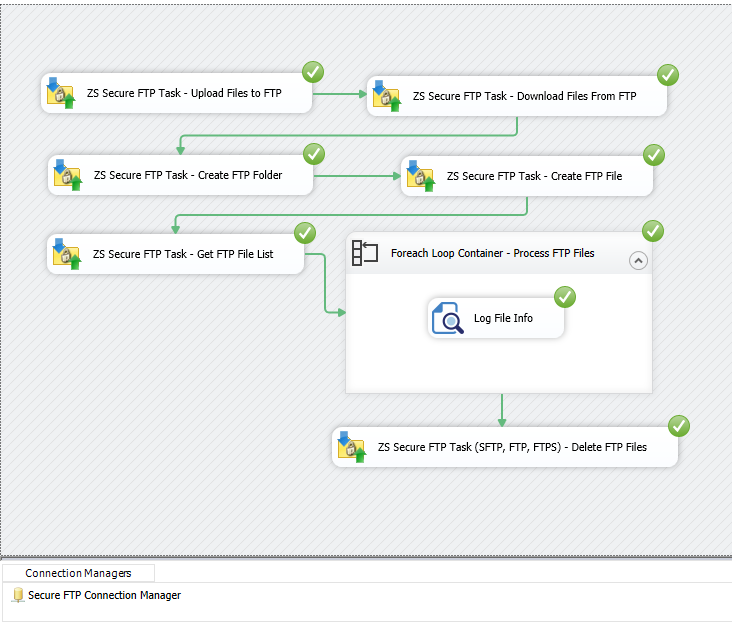Select the Delete FTP Files task icon
Screen dimensions: 732x623
pos(351,447)
